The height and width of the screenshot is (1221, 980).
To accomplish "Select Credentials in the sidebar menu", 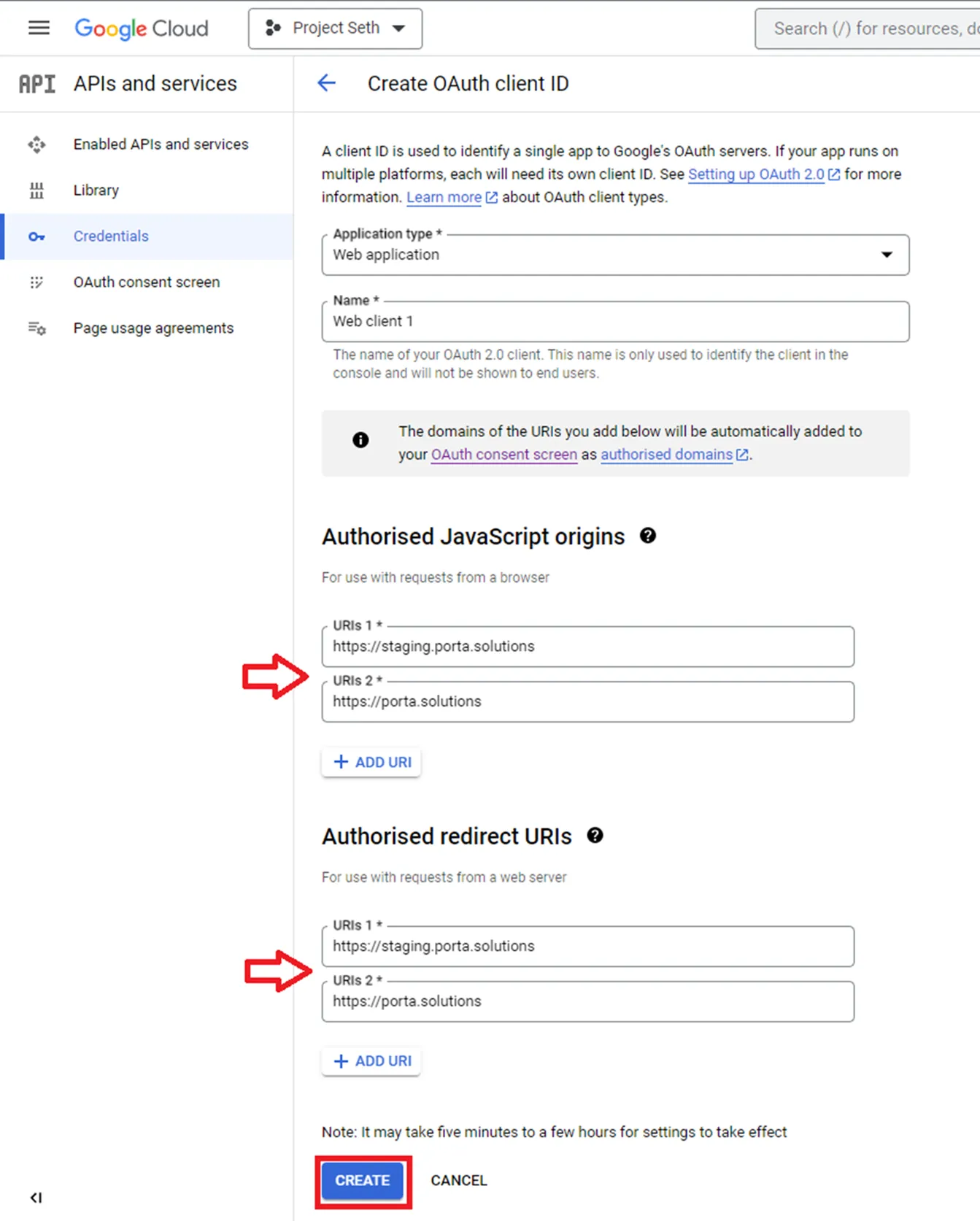I will [111, 236].
